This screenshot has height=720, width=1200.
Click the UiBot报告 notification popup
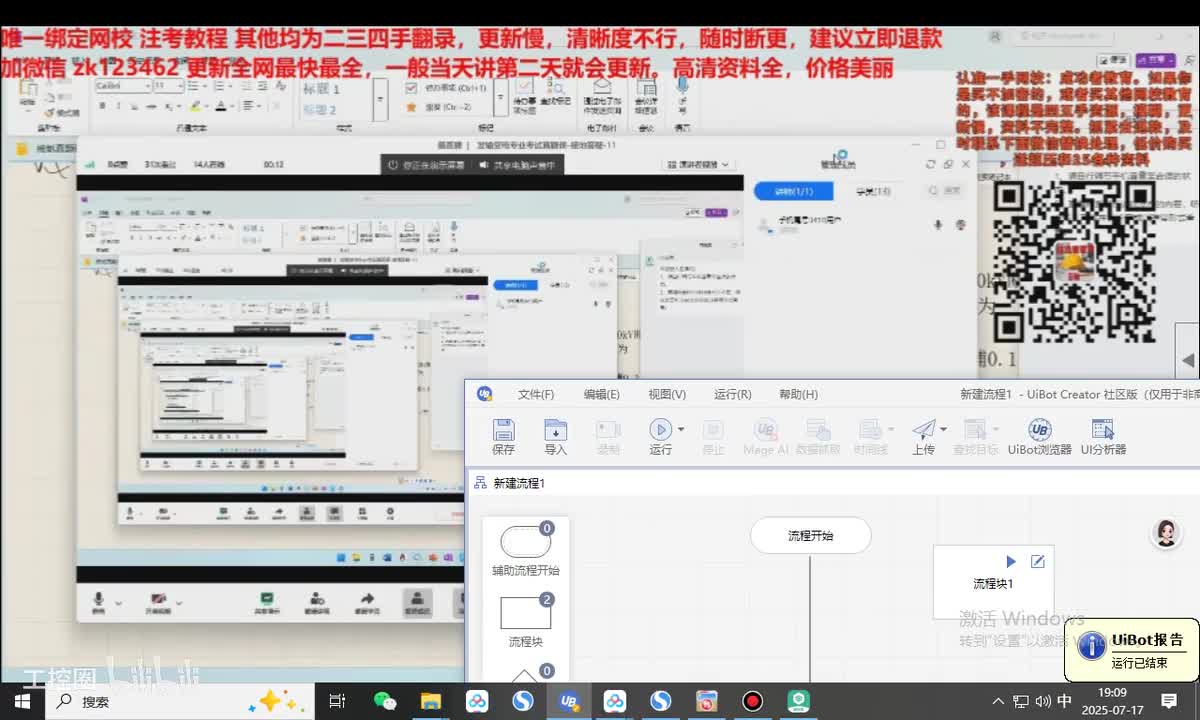tap(1131, 650)
